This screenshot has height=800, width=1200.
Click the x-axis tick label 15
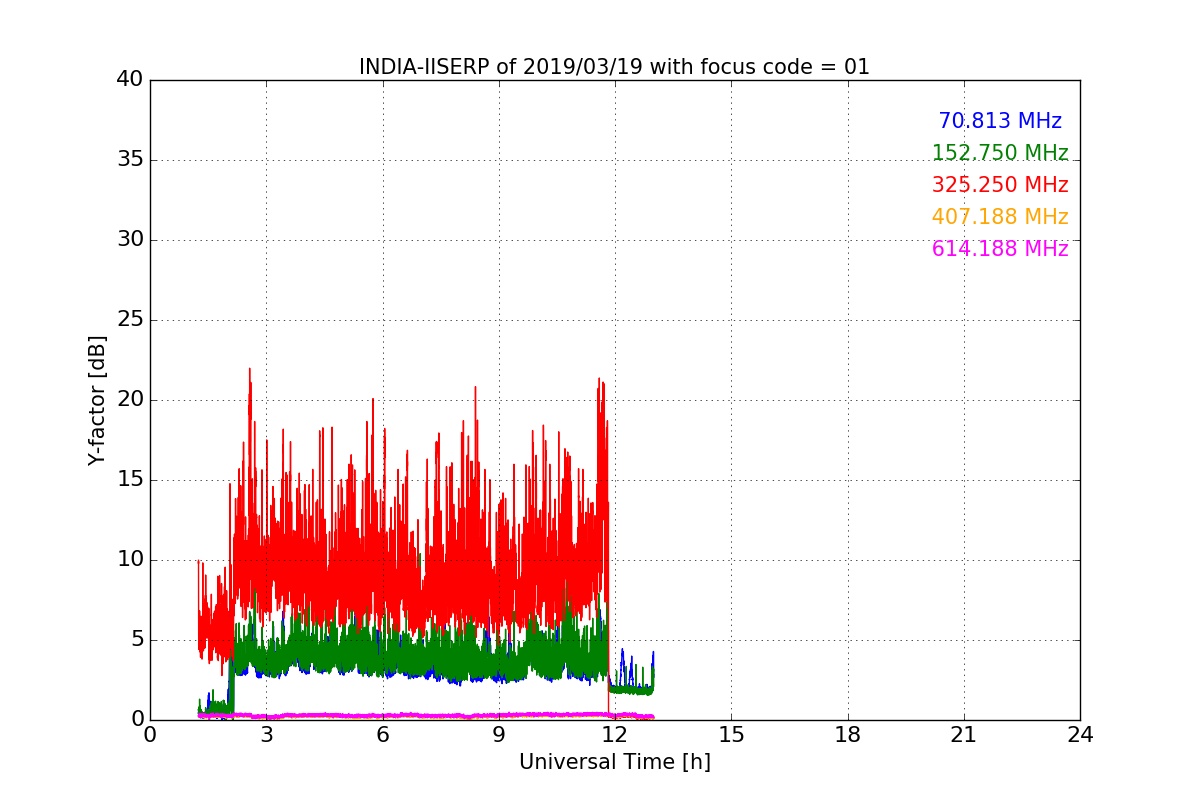point(731,734)
